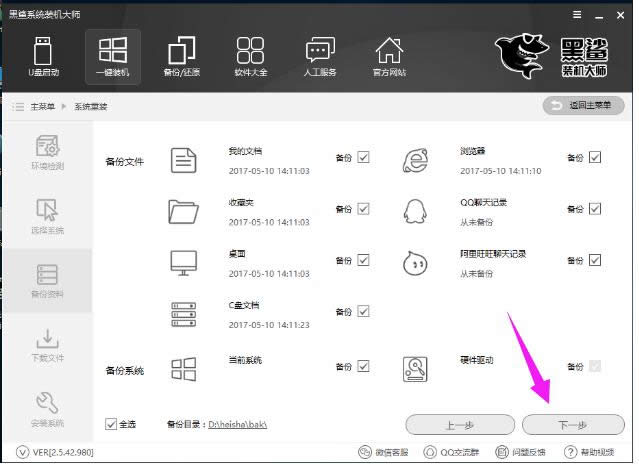Toggle the 全选 select-all checkbox
This screenshot has height=469, width=639.
click(111, 424)
